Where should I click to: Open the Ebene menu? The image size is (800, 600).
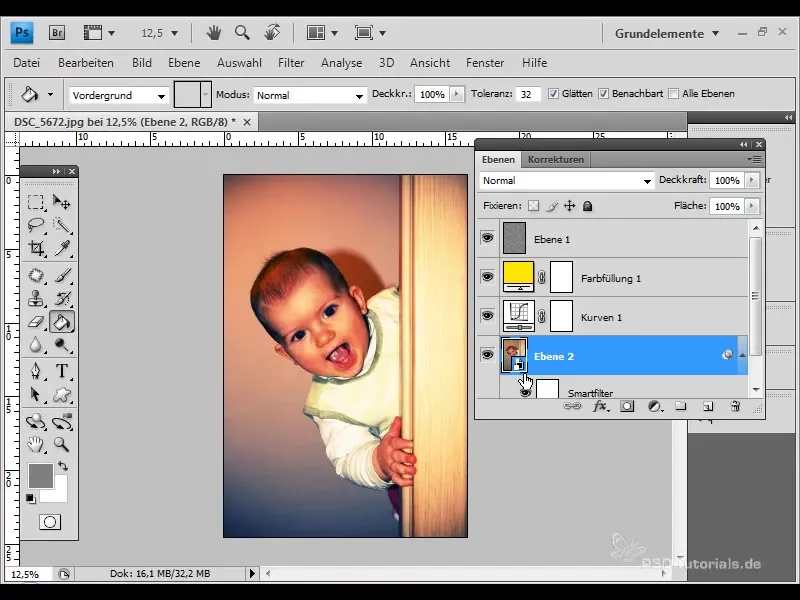tap(184, 63)
